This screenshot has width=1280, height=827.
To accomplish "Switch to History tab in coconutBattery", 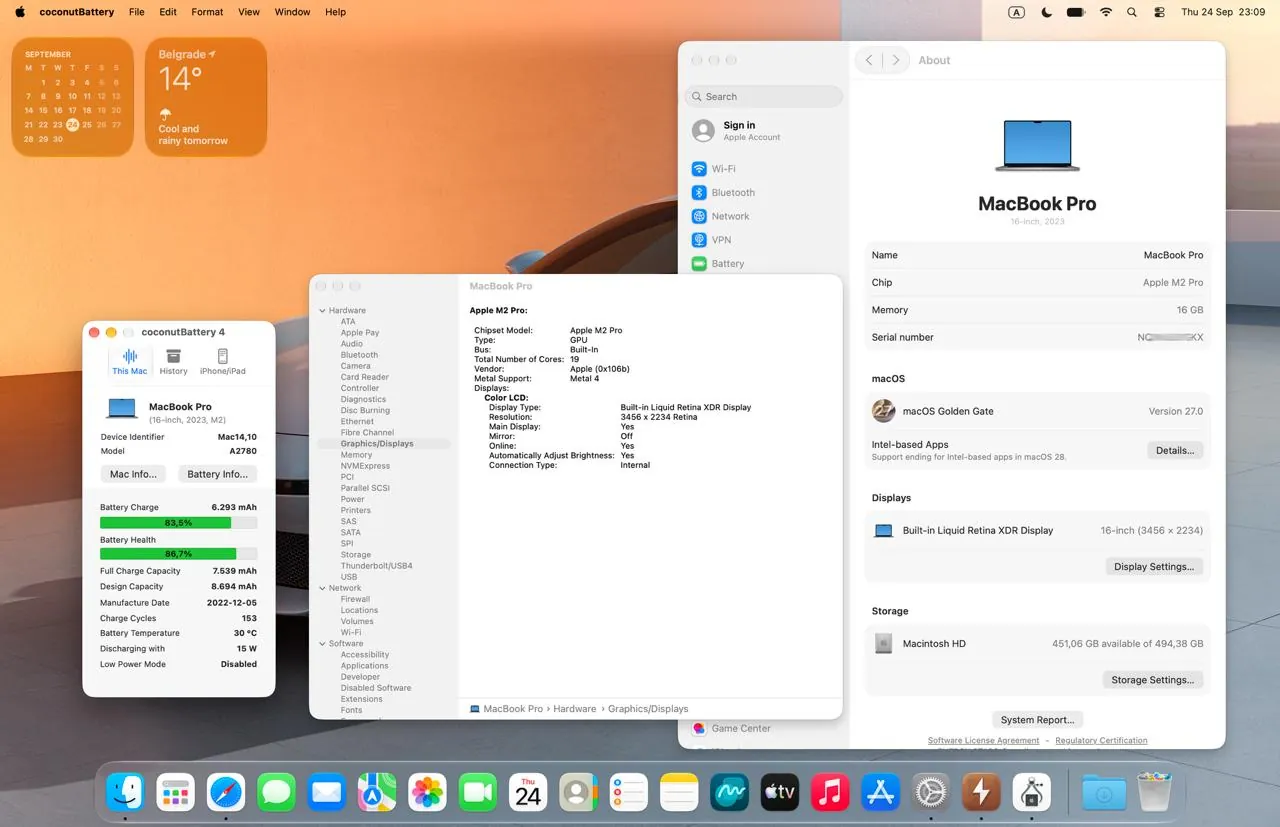I will pyautogui.click(x=173, y=362).
